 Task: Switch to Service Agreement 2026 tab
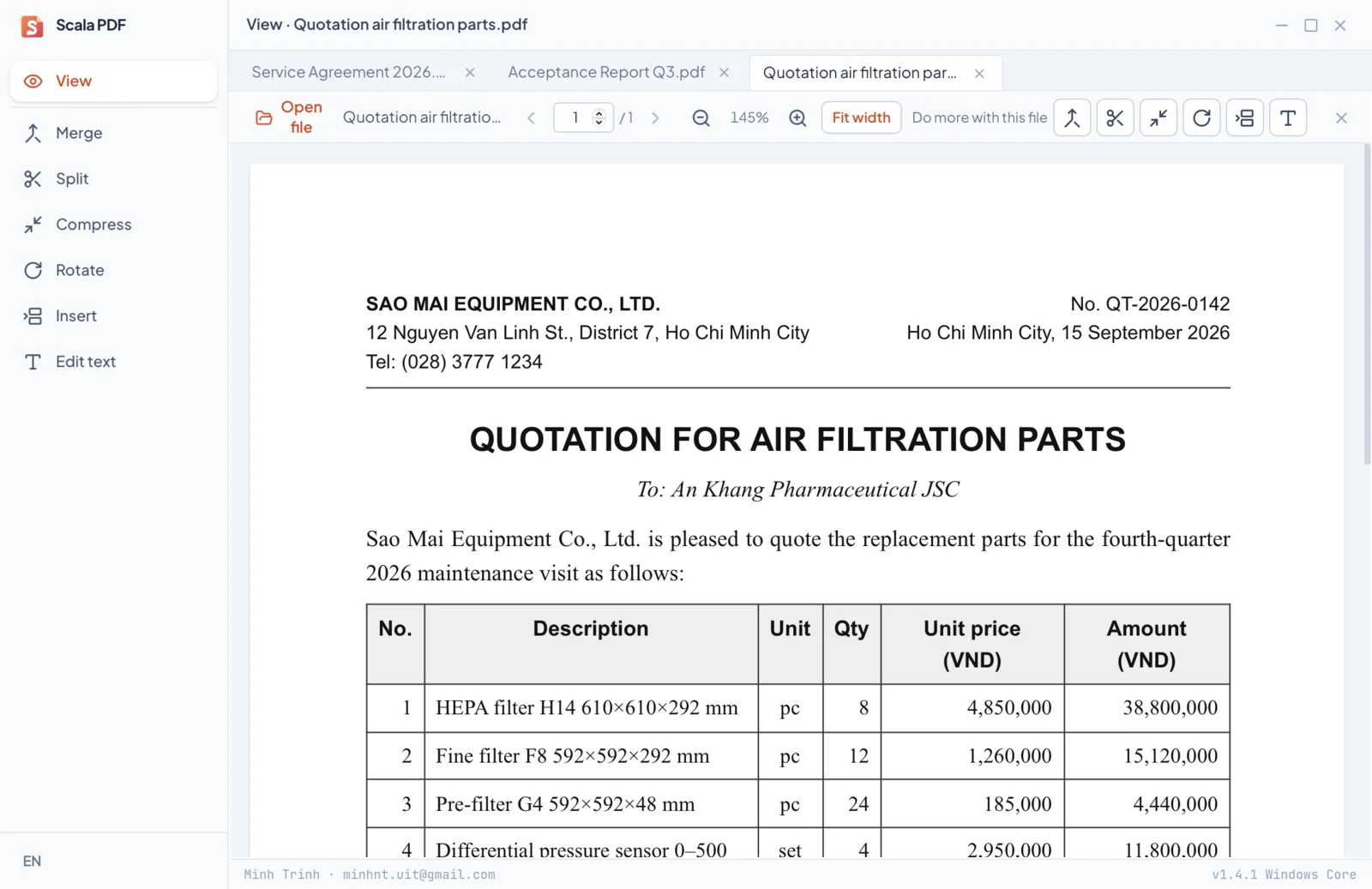tap(348, 73)
